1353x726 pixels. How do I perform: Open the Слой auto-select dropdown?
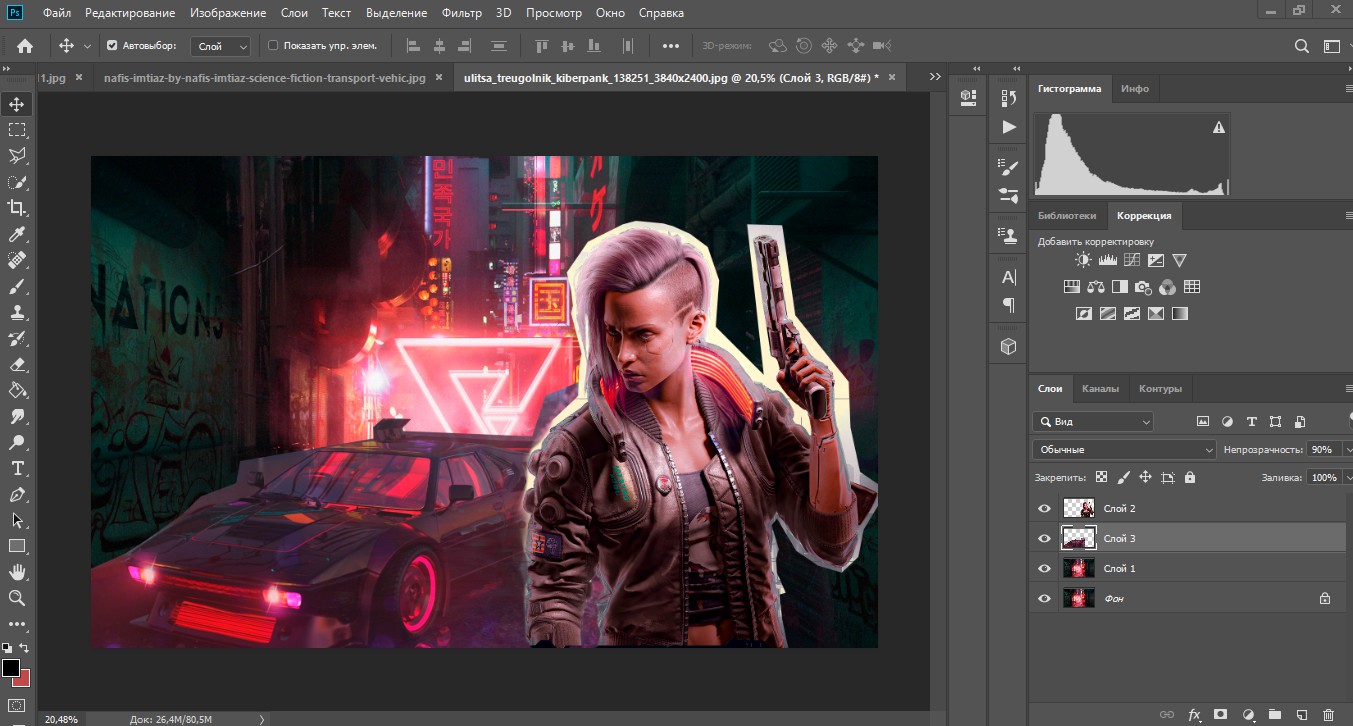point(220,46)
